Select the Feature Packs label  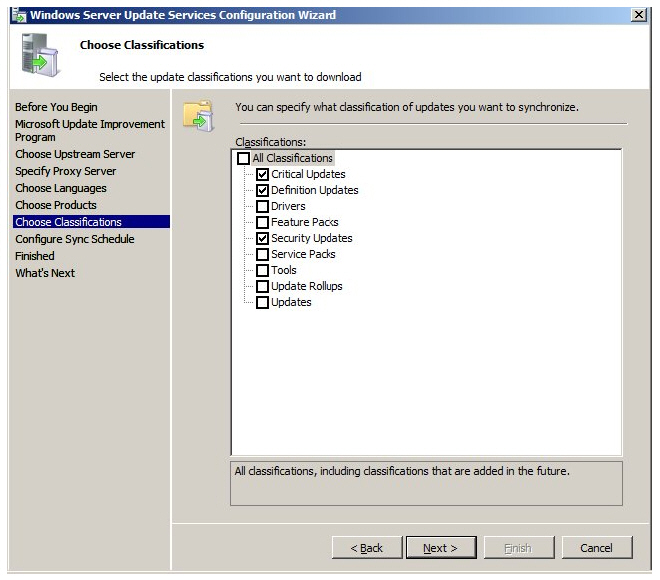tap(304, 222)
